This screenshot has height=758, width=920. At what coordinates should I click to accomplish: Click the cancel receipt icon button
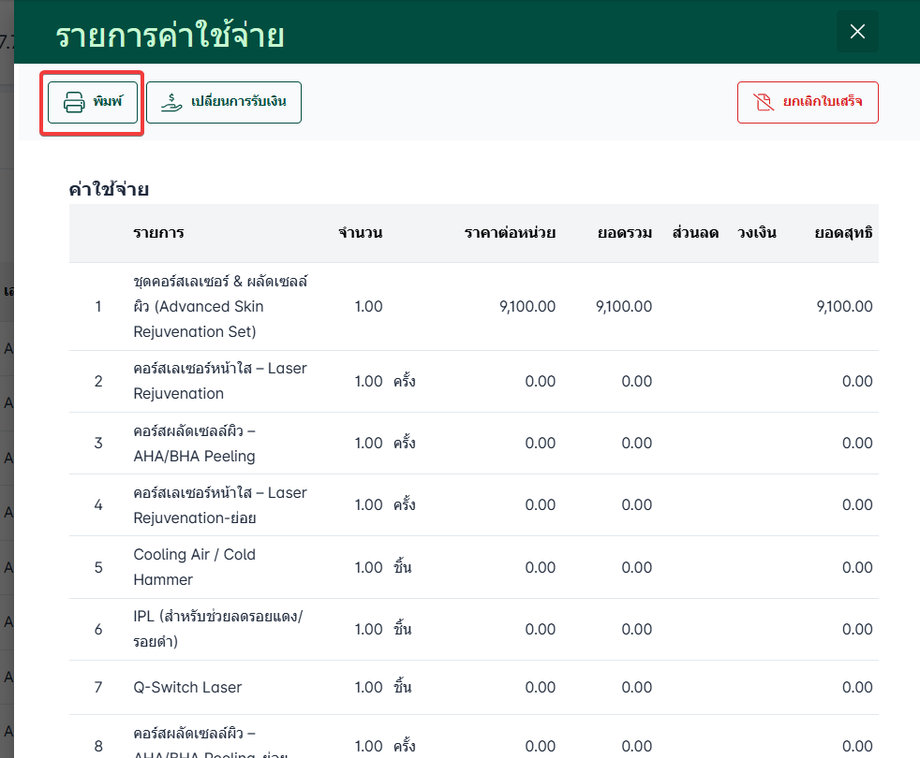(x=762, y=102)
